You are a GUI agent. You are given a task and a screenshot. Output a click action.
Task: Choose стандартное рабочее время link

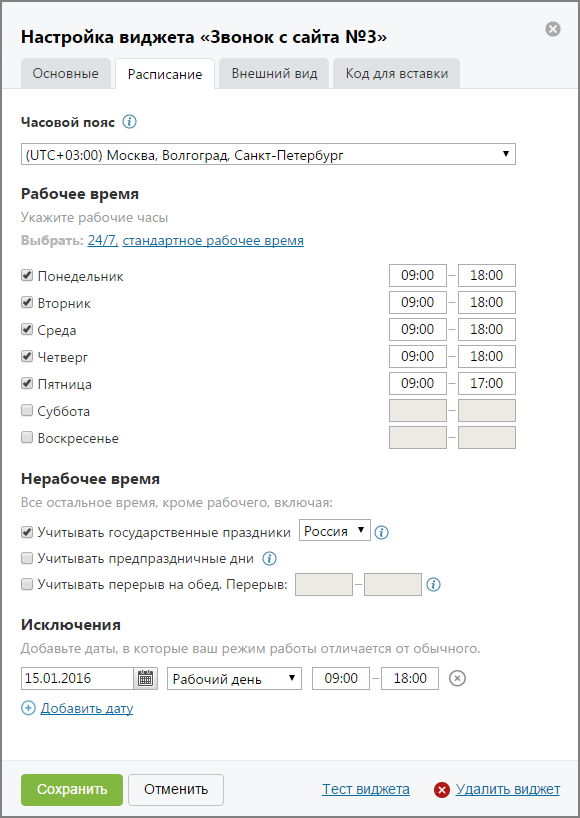click(x=213, y=240)
